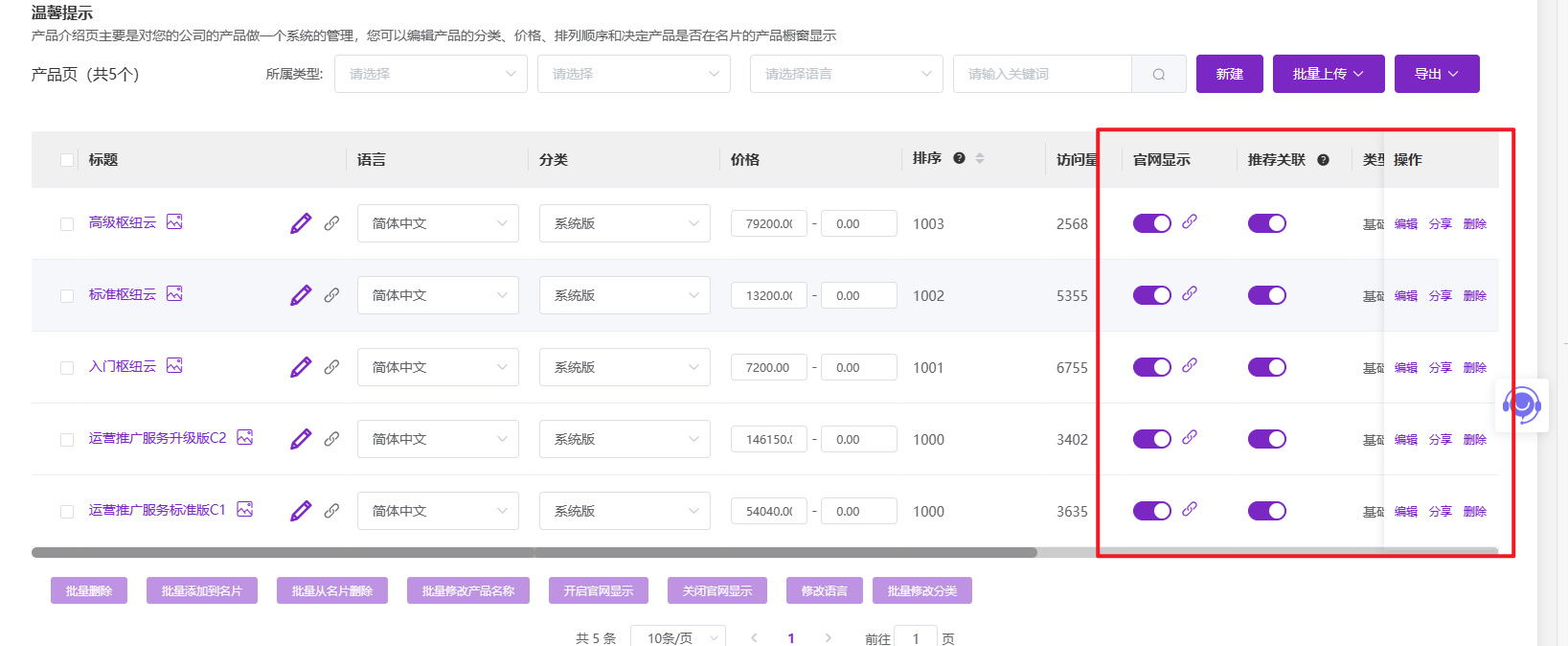Screen dimensions: 1568x646
Task: Click the 推荐关联 help question mark icon
Action: (x=1323, y=160)
